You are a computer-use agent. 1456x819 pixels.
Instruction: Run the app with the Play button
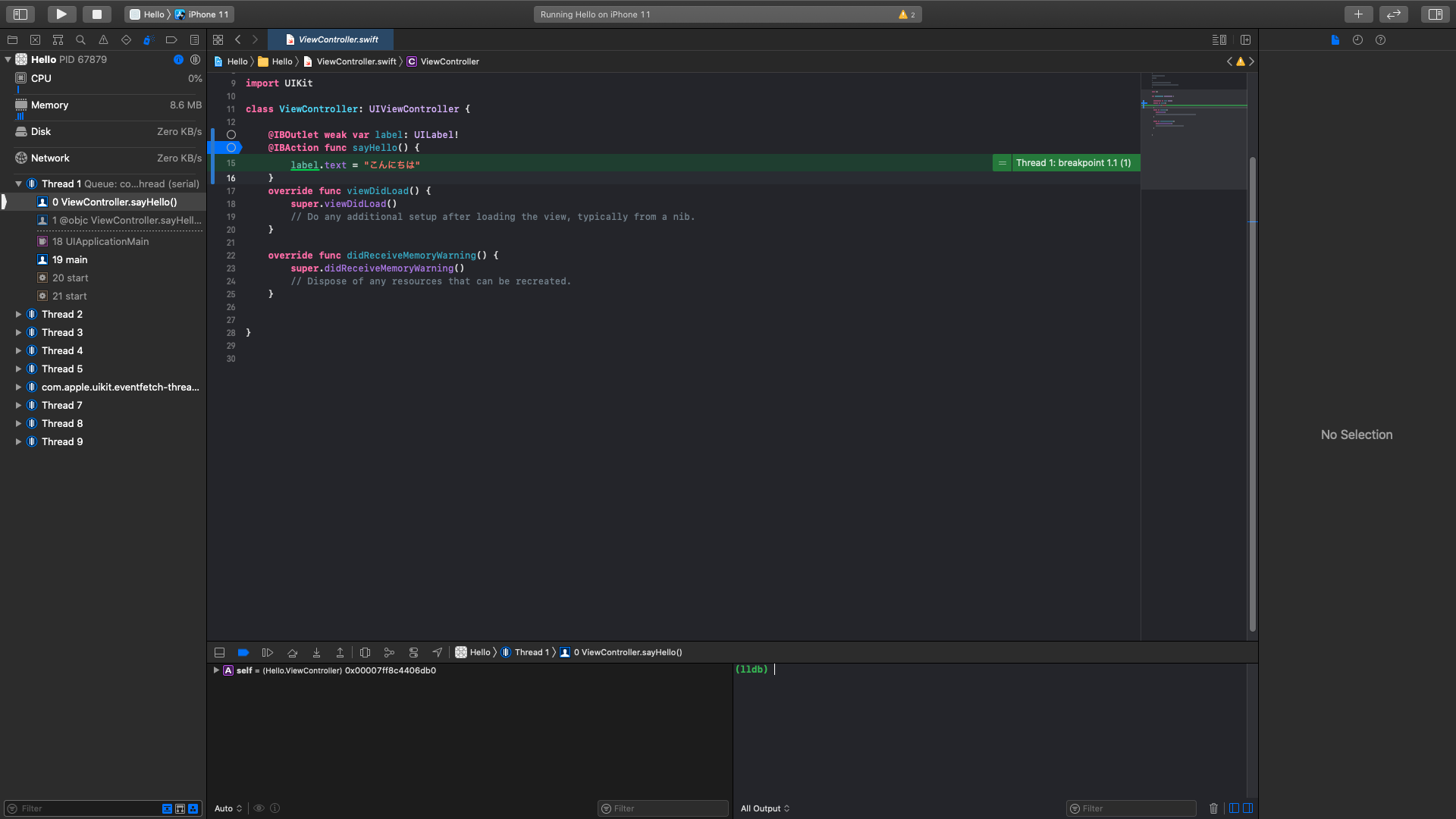pos(61,14)
